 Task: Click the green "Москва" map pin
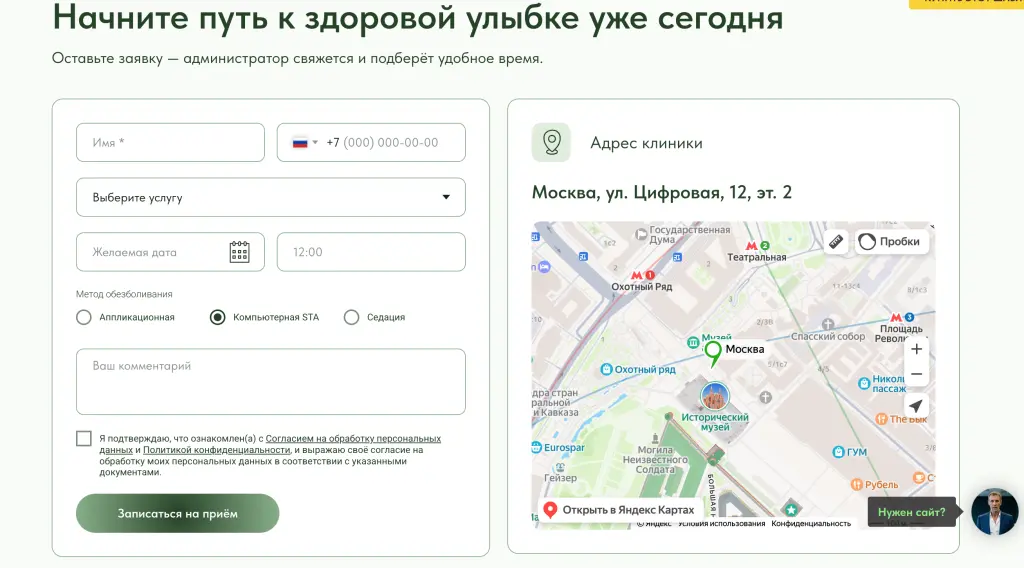[x=712, y=353]
